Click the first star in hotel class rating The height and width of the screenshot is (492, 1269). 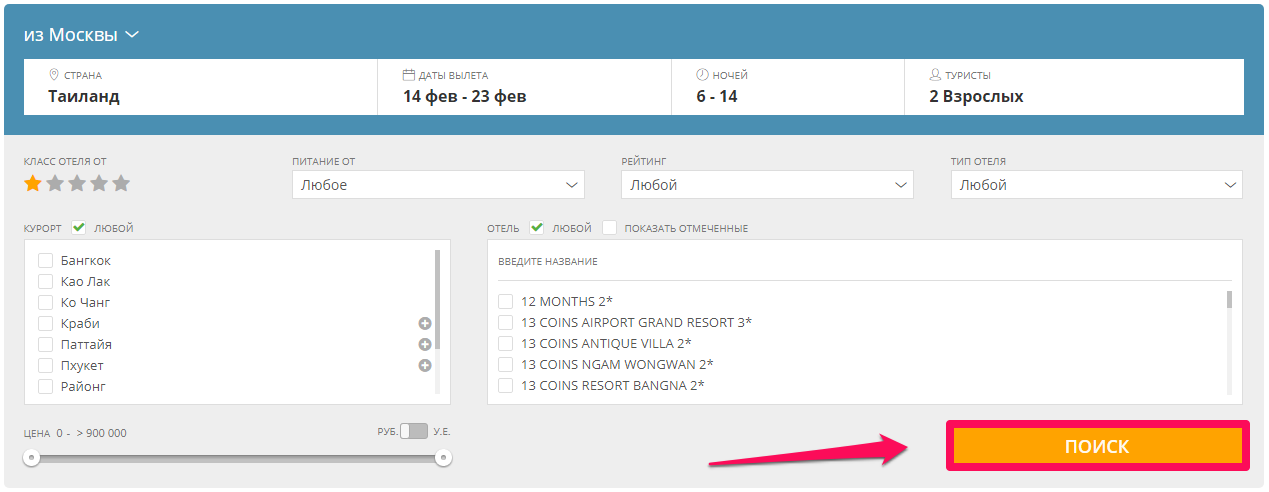[33, 183]
